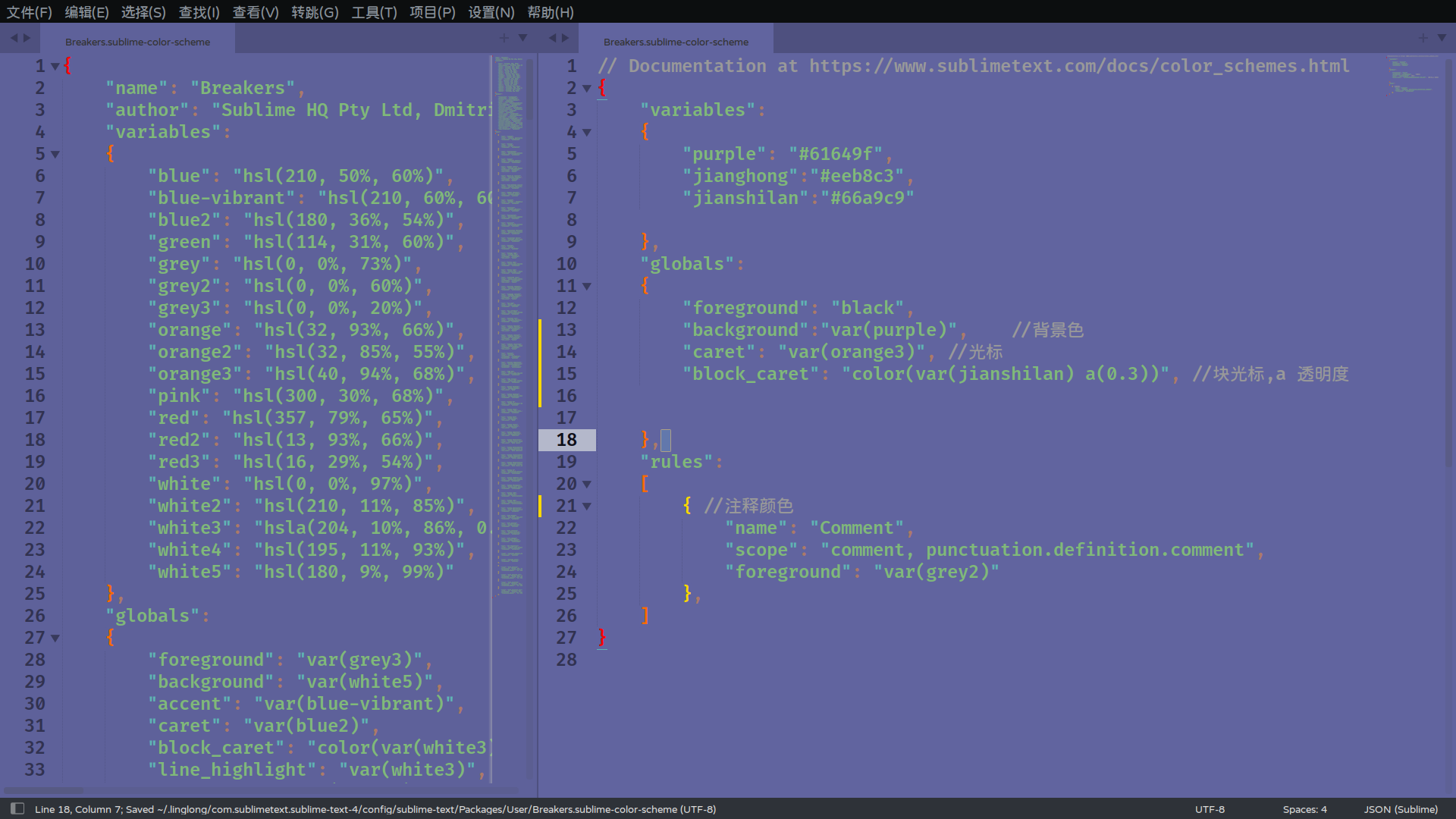
Task: Click right pane new tab plus icon
Action: pos(1423,38)
